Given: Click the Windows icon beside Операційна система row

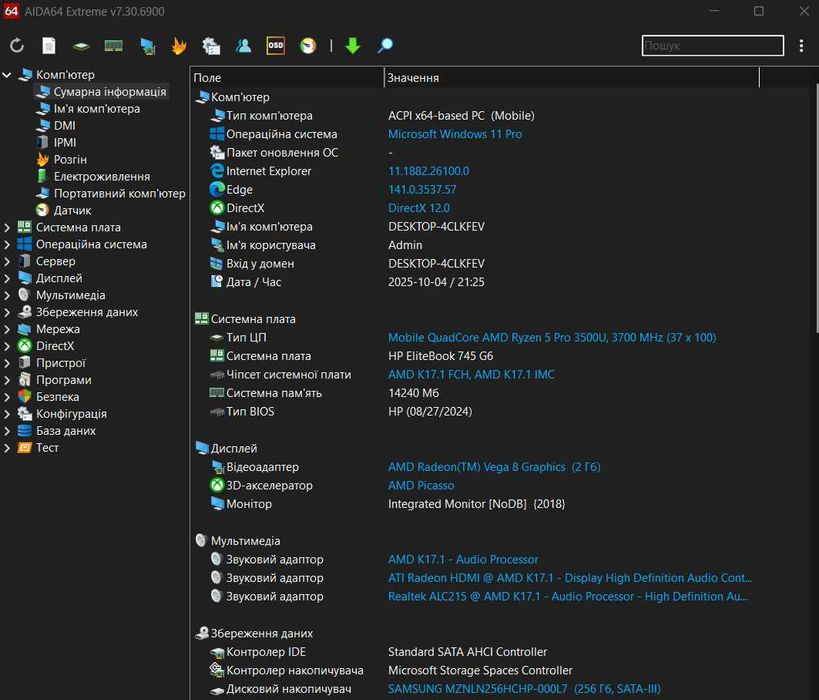Looking at the screenshot, I should coord(217,134).
